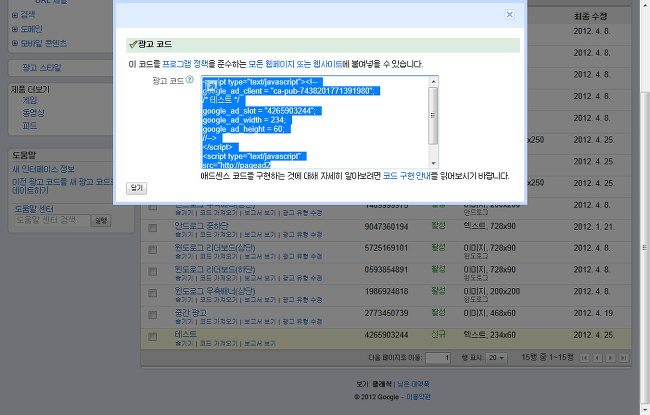This screenshot has width=650, height=415.
Task: Click the 15행 중 1~15행 row count text
Action: [x=547, y=357]
